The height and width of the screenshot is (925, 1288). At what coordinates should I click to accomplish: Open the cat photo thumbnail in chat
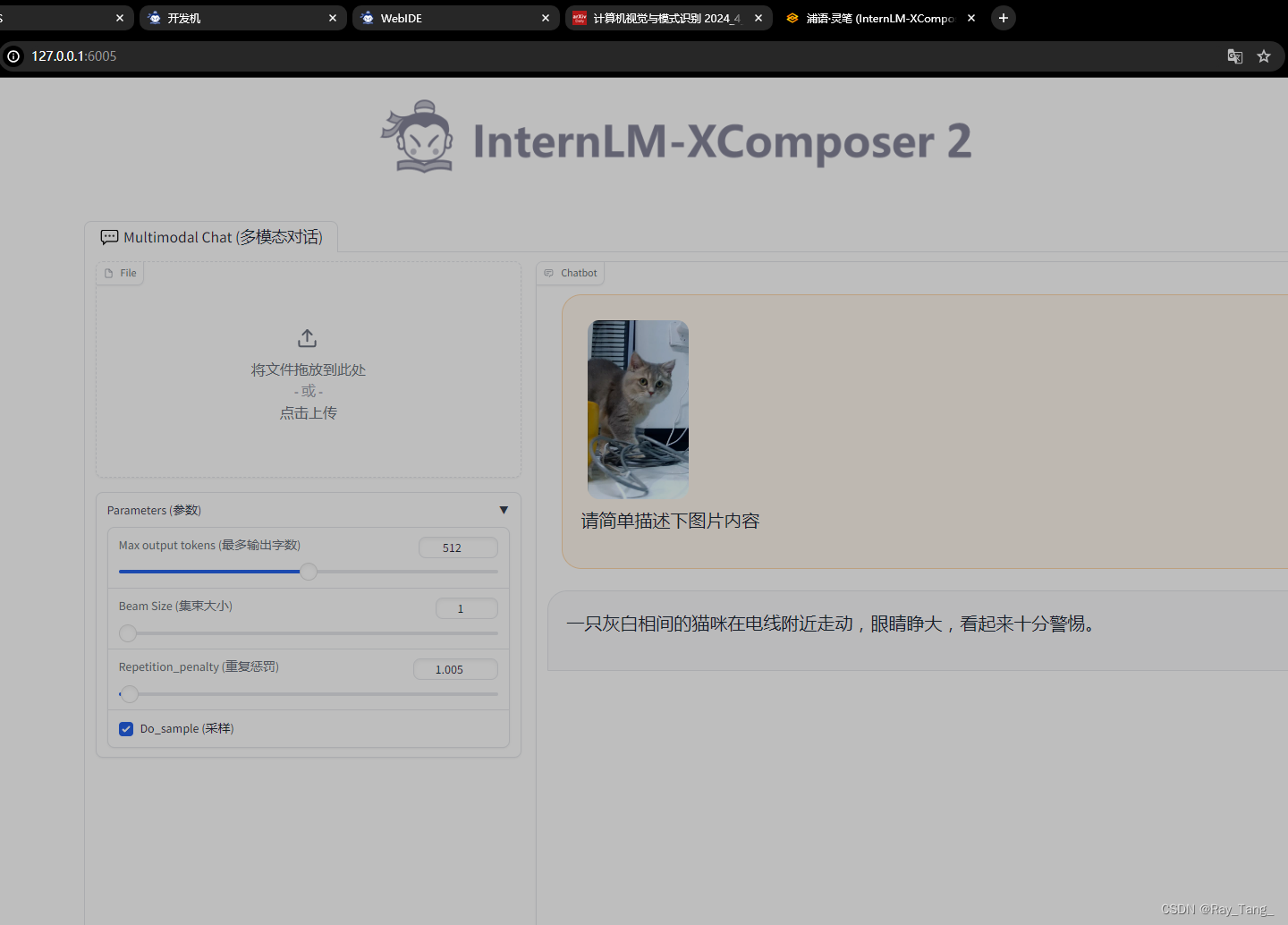point(638,410)
